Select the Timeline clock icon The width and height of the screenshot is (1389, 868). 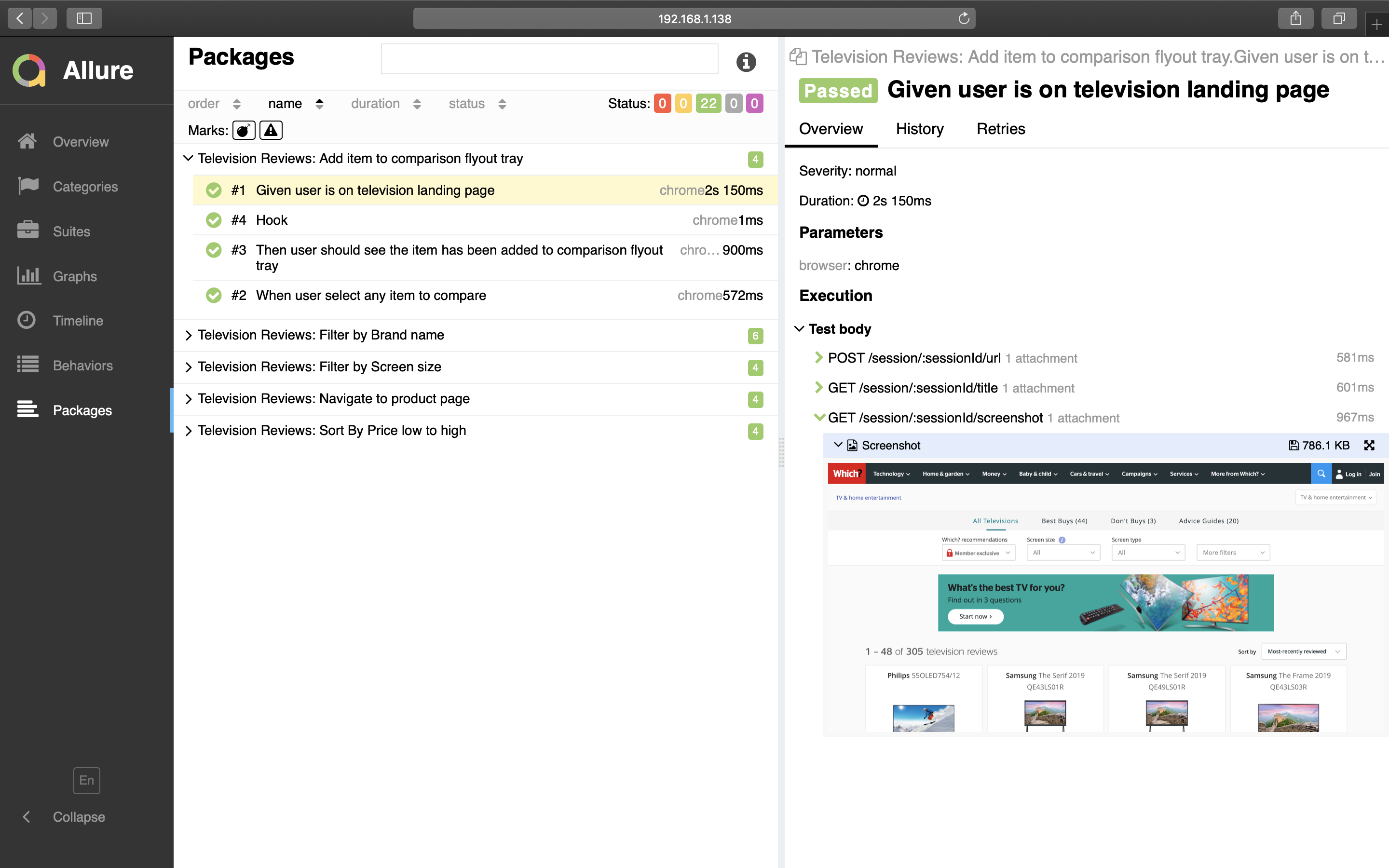(x=27, y=320)
